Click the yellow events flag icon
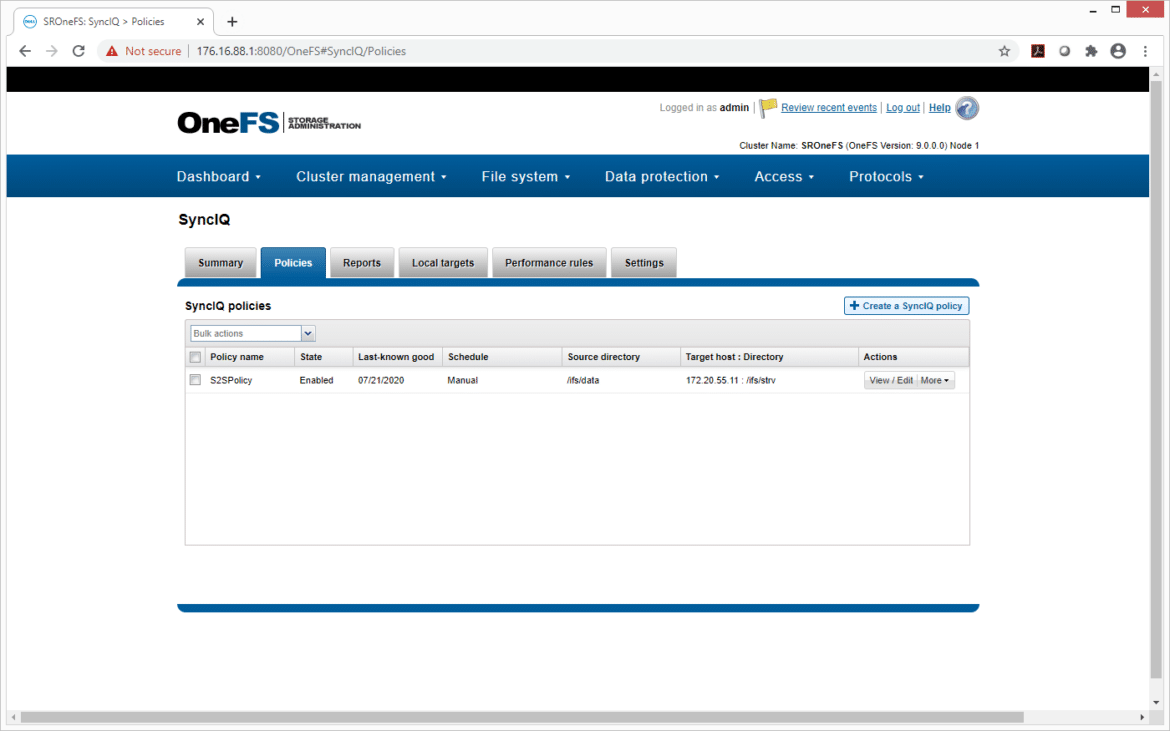1170x731 pixels. coord(768,108)
